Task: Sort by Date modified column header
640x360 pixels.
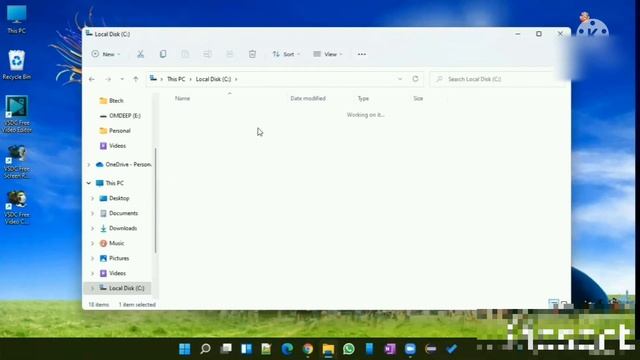Action: click(x=308, y=98)
